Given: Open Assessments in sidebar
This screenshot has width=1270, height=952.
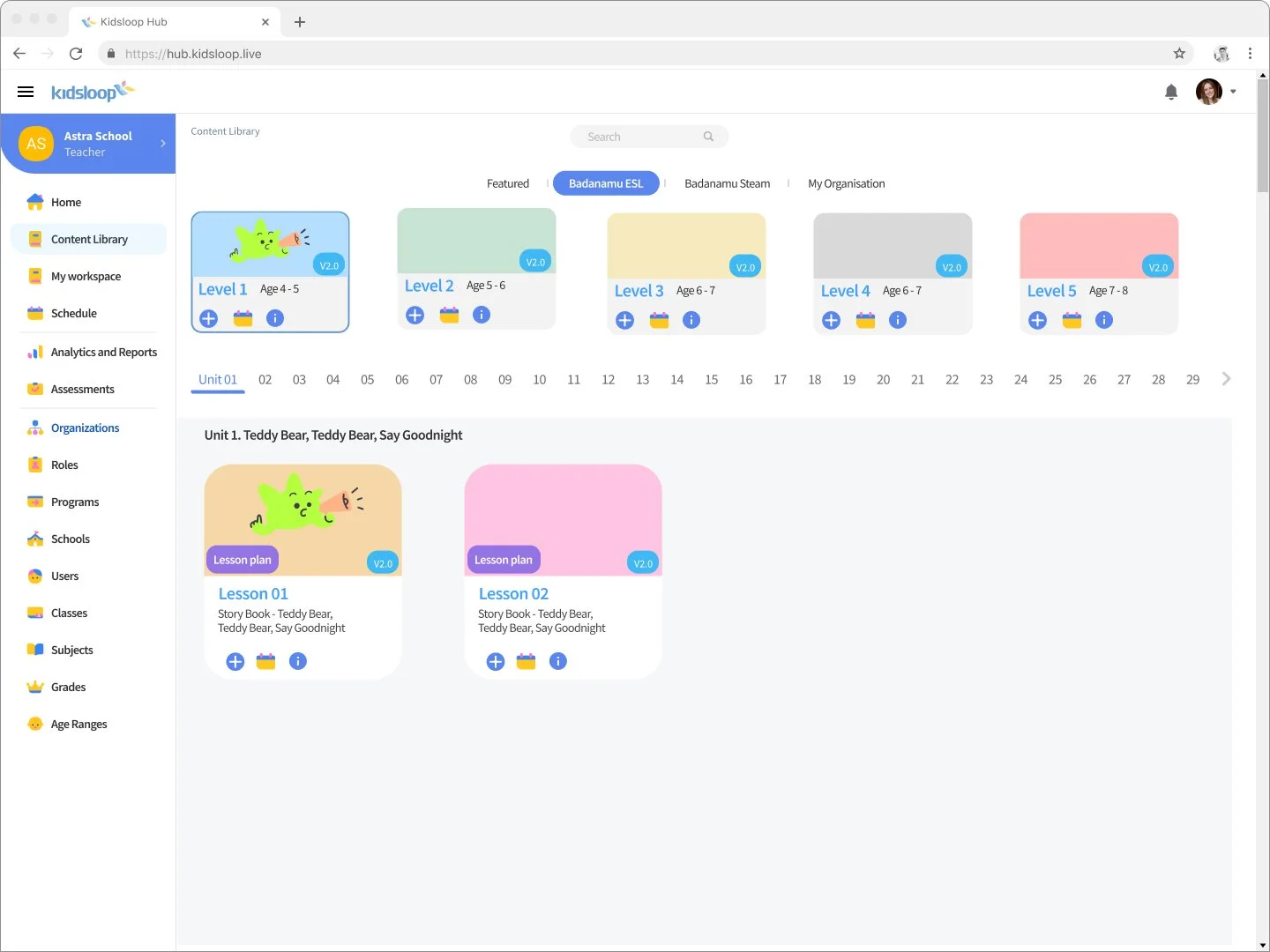Looking at the screenshot, I should (x=88, y=389).
